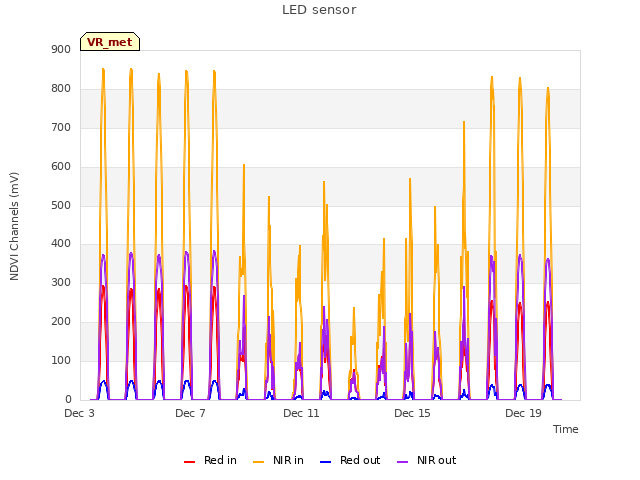Click the 0 y-axis label
Viewport: 640px width, 480px height.
[68, 399]
